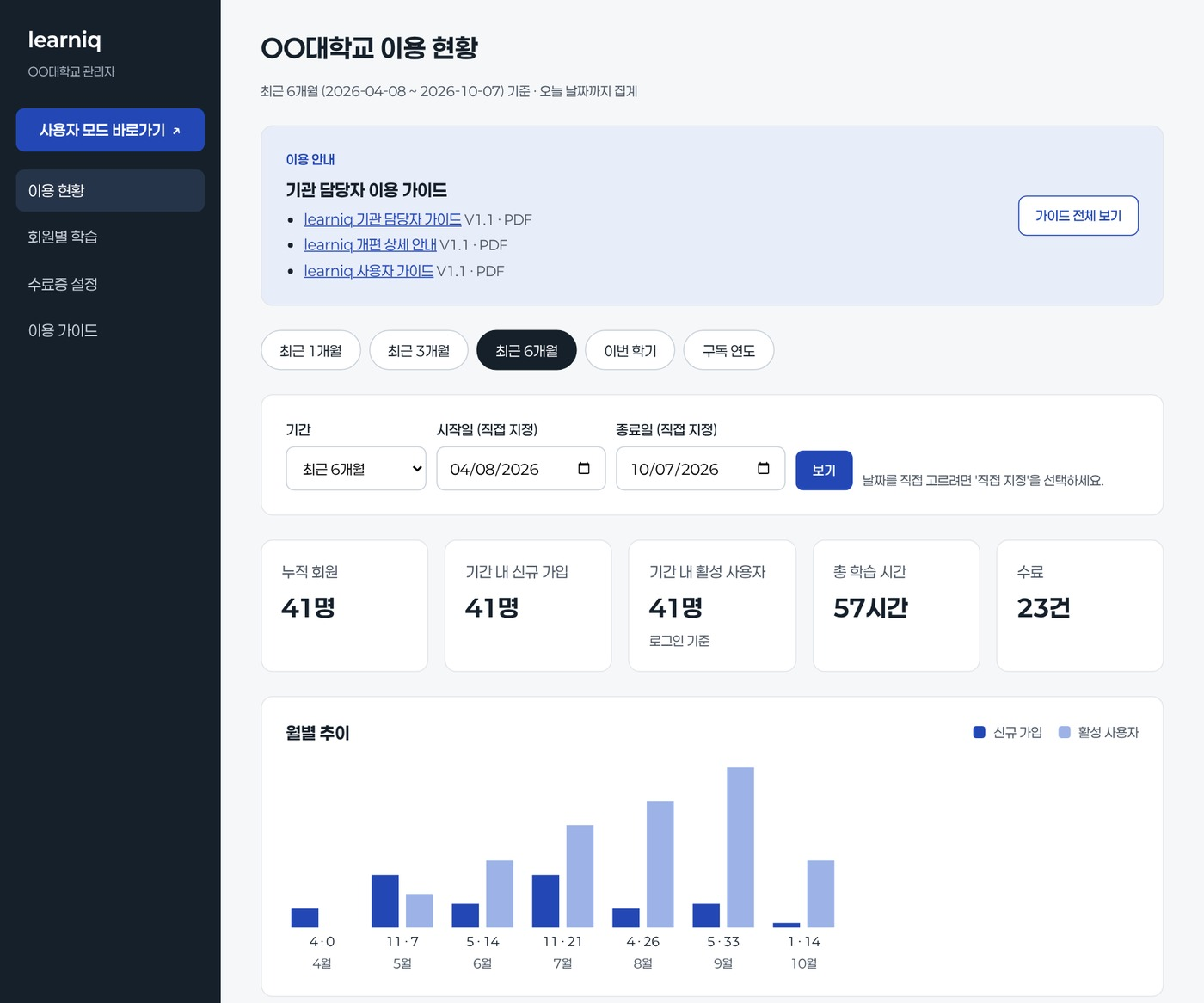Click the blue 보기 button
The width and height of the screenshot is (1204, 1003).
click(x=824, y=471)
